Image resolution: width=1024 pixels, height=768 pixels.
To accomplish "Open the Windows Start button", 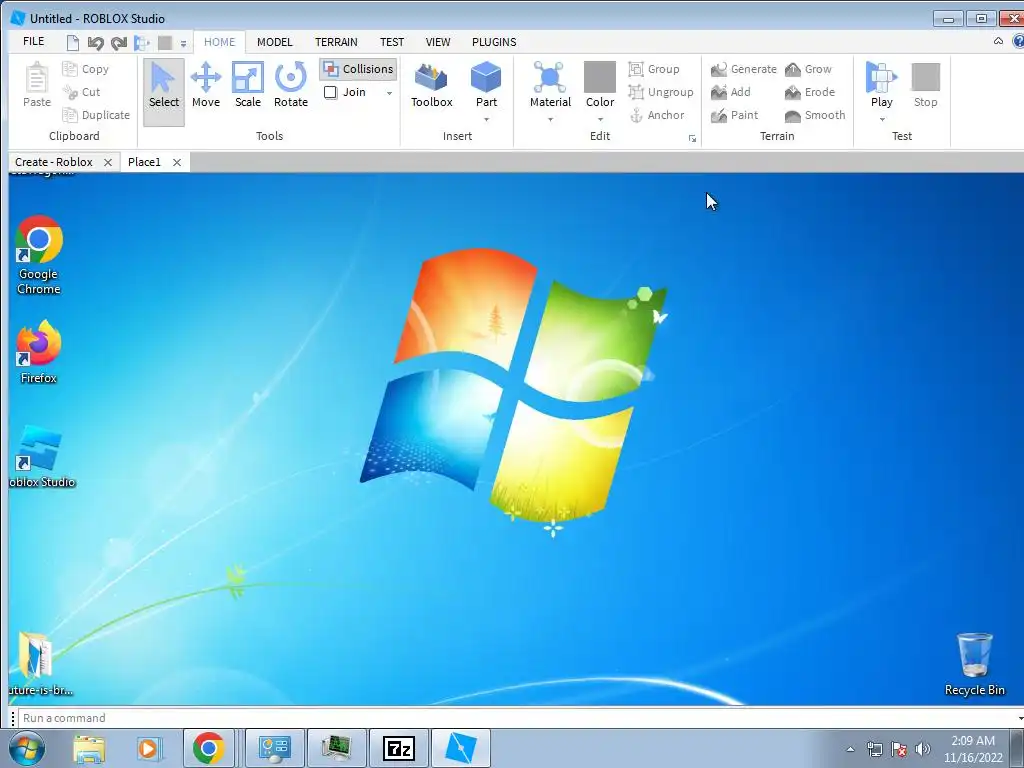I will pos(27,749).
